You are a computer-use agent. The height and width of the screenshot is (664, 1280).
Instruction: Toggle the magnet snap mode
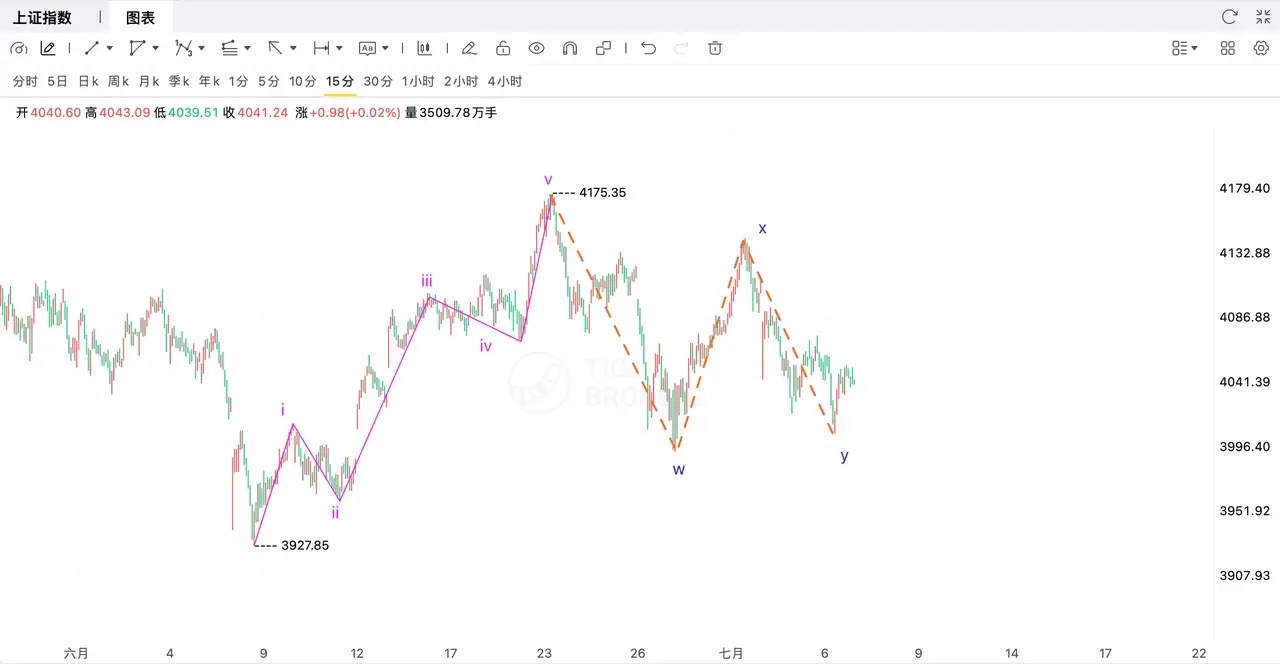pos(570,48)
